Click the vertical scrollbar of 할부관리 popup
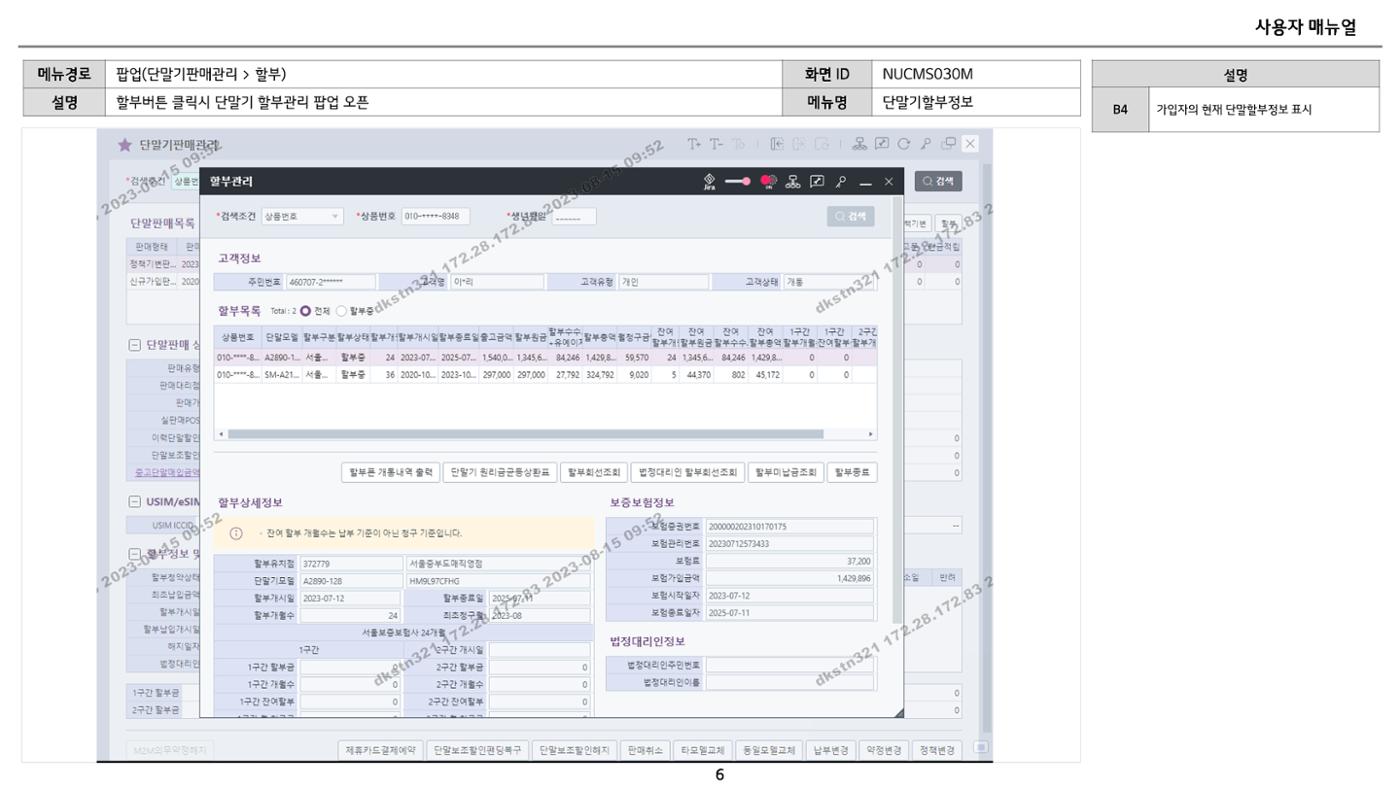Viewport: 1400px width, 788px height. pos(897,410)
